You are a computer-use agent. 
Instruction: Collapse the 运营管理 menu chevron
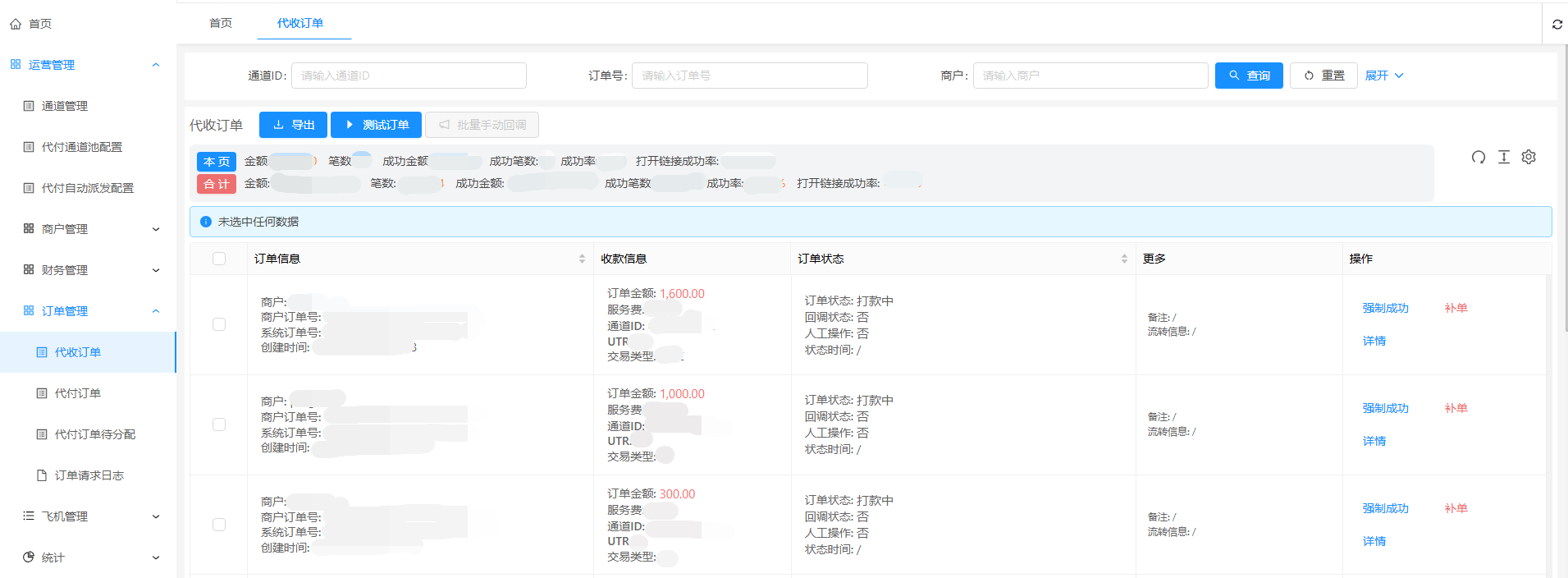point(156,65)
